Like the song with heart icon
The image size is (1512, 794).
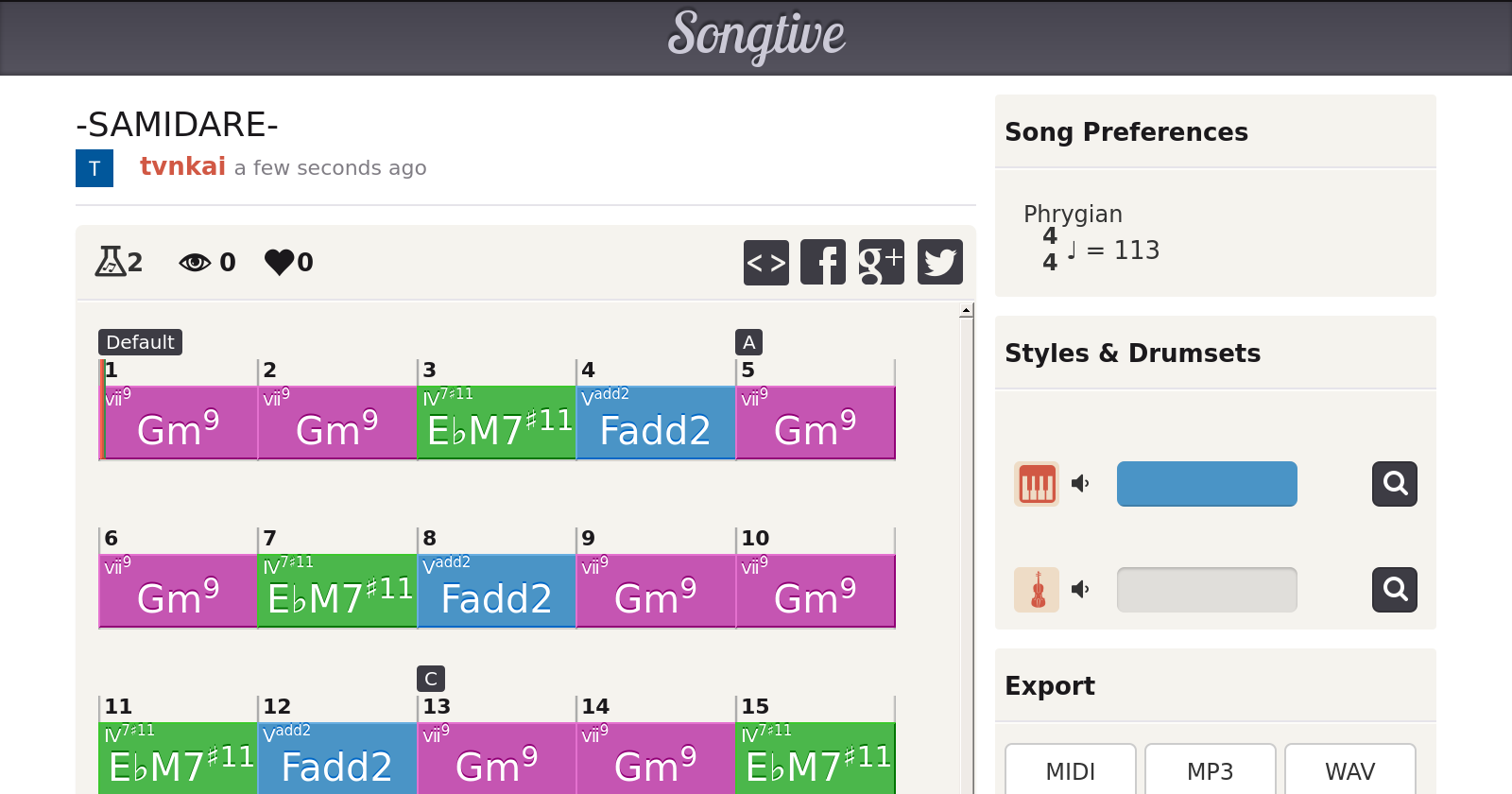[x=279, y=262]
